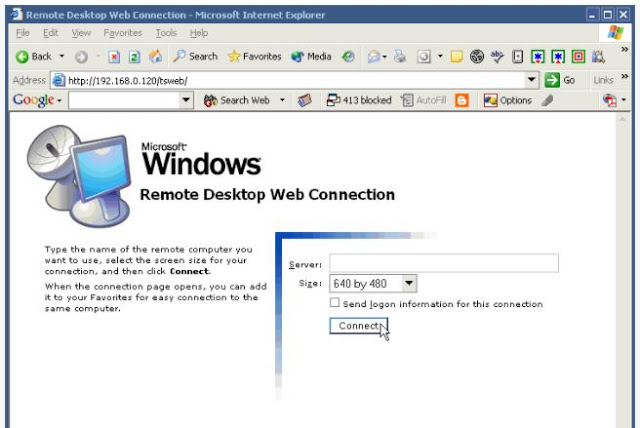Screen dimensions: 640x428
Task: Open the File menu
Action: click(x=23, y=33)
